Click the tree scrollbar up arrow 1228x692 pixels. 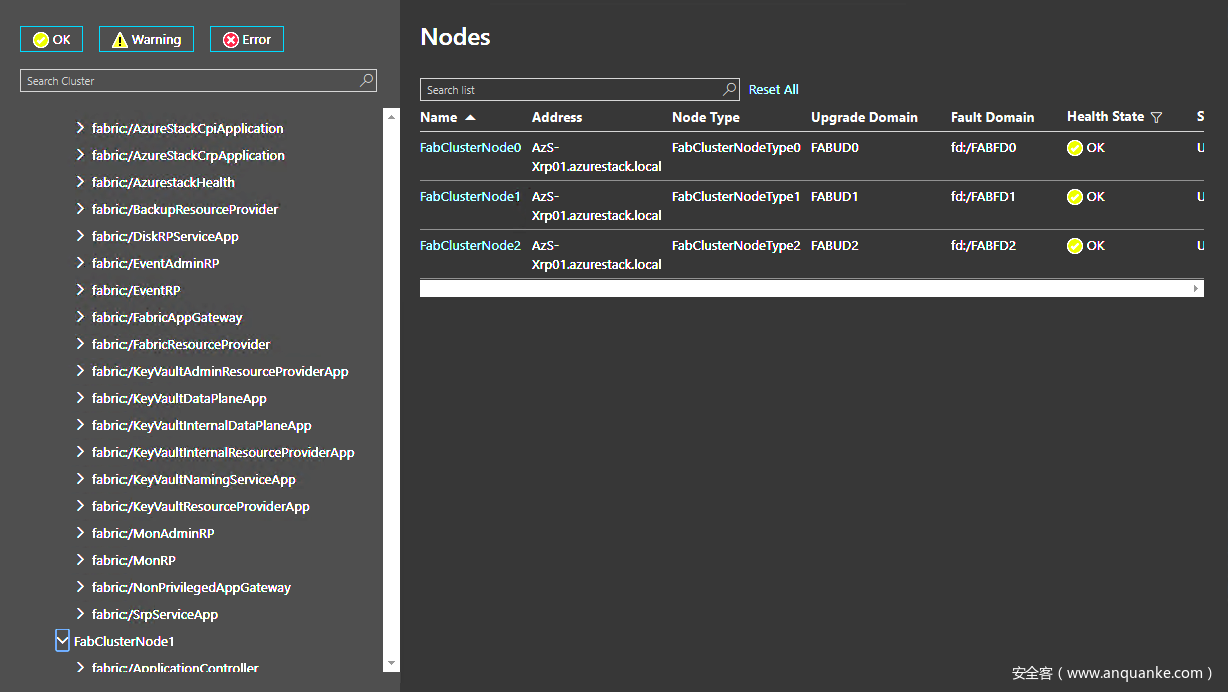391,115
